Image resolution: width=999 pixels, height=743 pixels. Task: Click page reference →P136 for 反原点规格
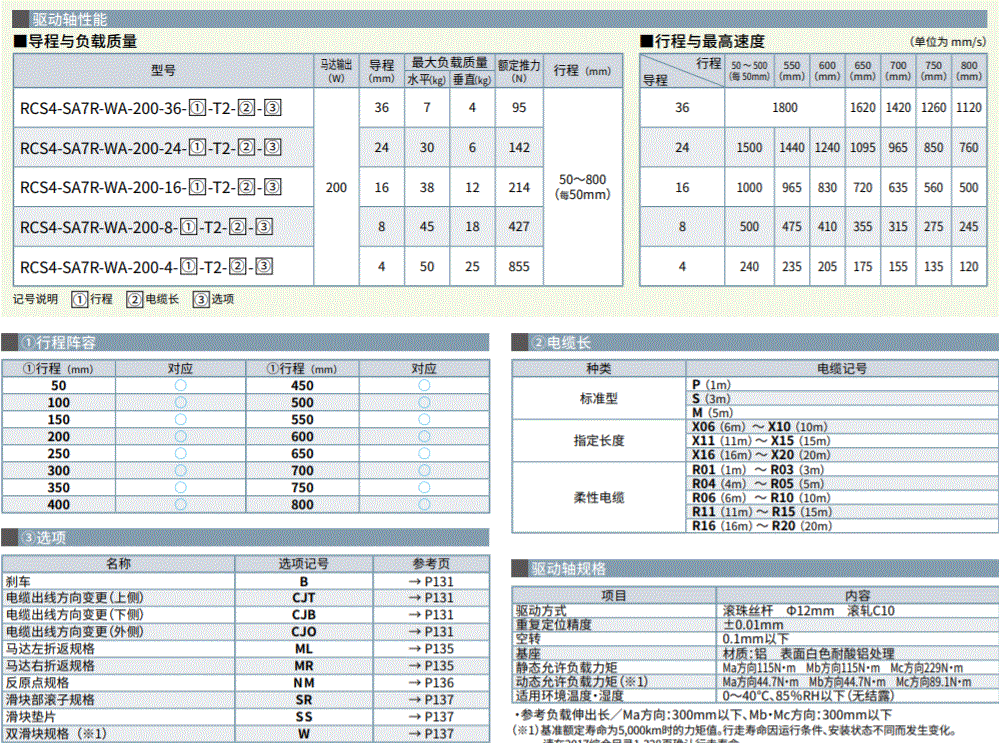pyautogui.click(x=431, y=682)
